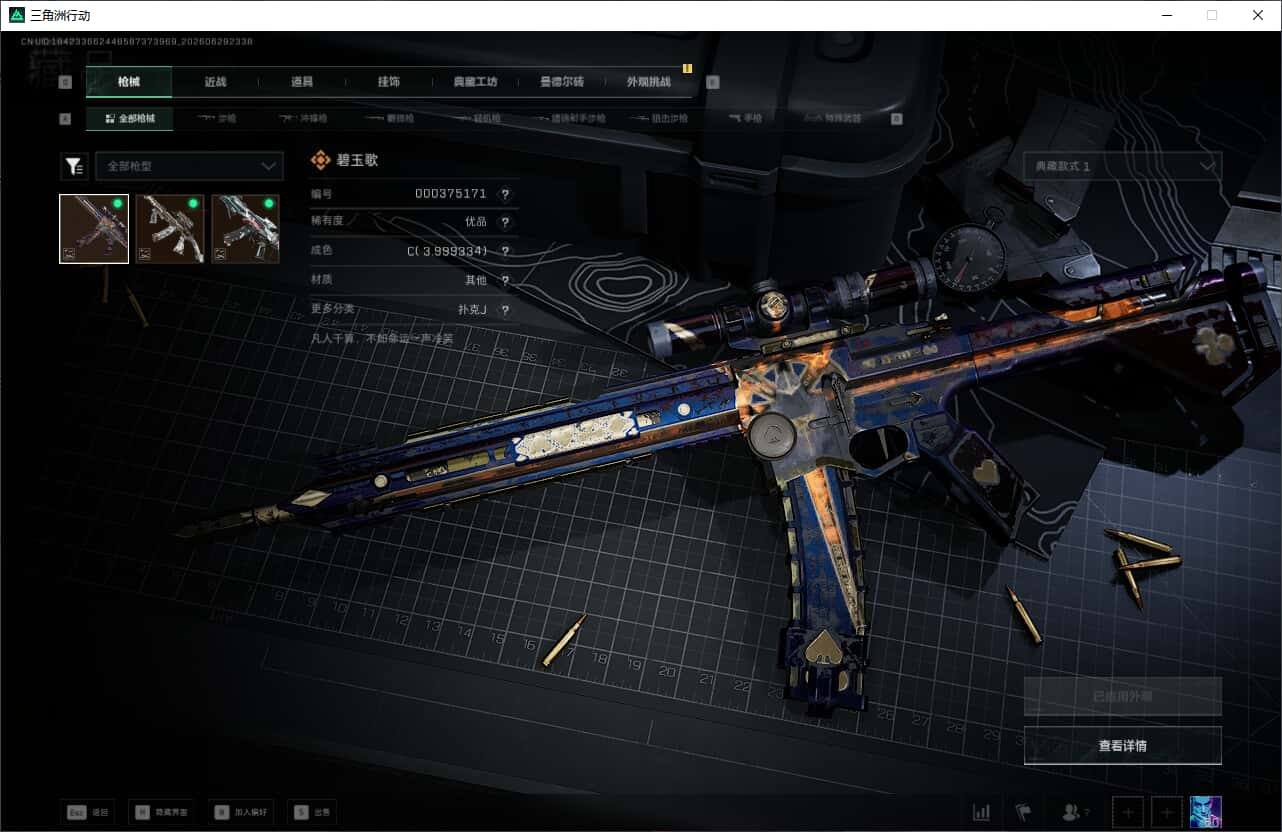Image resolution: width=1282 pixels, height=832 pixels.
Task: Minimize the 三角洲行动 window
Action: point(1167,15)
